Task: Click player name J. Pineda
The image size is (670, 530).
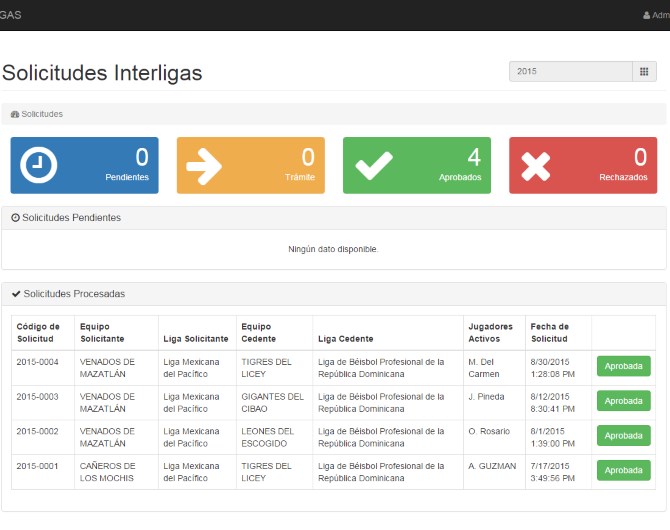Action: (x=486, y=397)
